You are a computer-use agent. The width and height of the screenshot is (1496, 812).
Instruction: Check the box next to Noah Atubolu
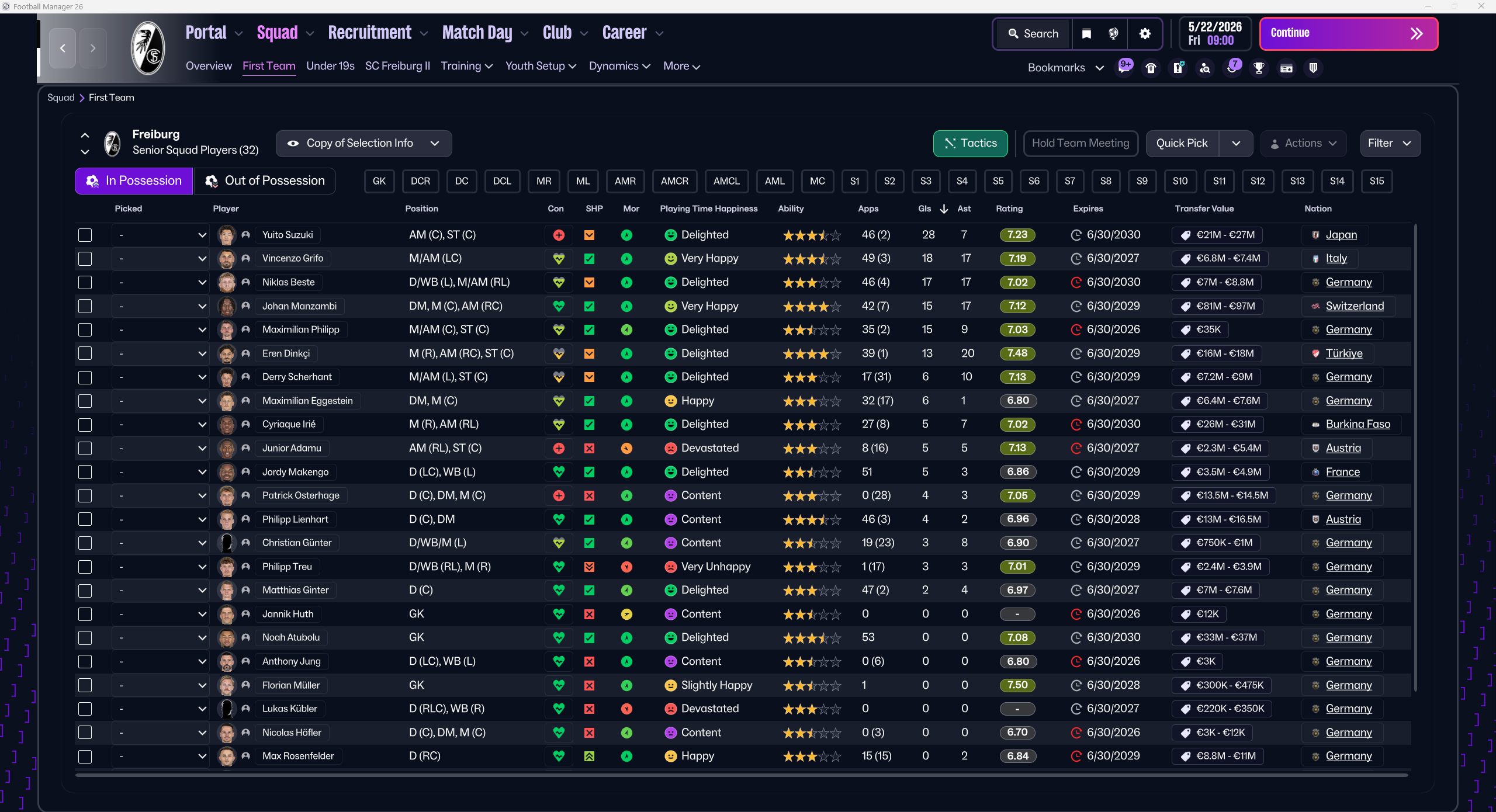pyautogui.click(x=85, y=638)
